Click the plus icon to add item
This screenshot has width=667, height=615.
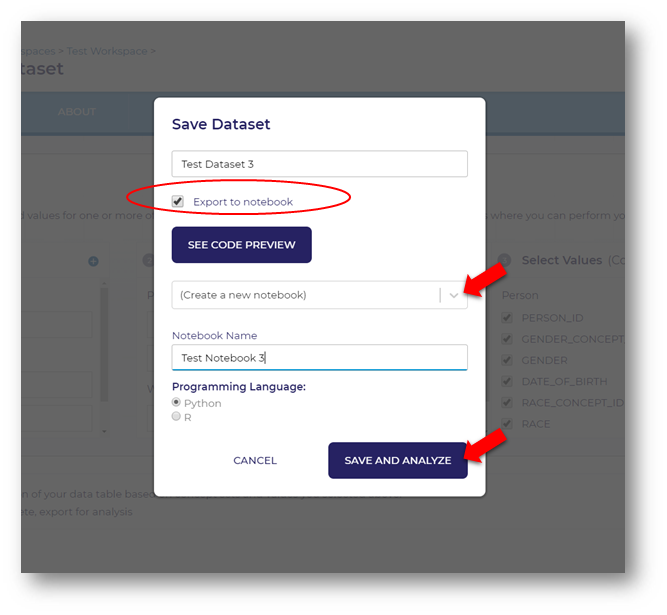[x=93, y=262]
